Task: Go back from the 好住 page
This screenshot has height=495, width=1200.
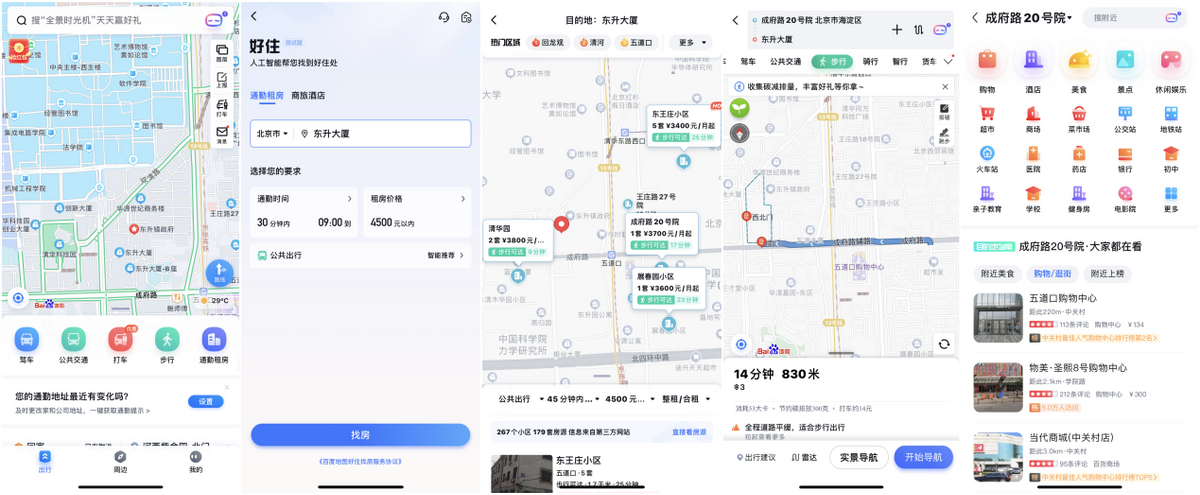Action: (x=254, y=17)
